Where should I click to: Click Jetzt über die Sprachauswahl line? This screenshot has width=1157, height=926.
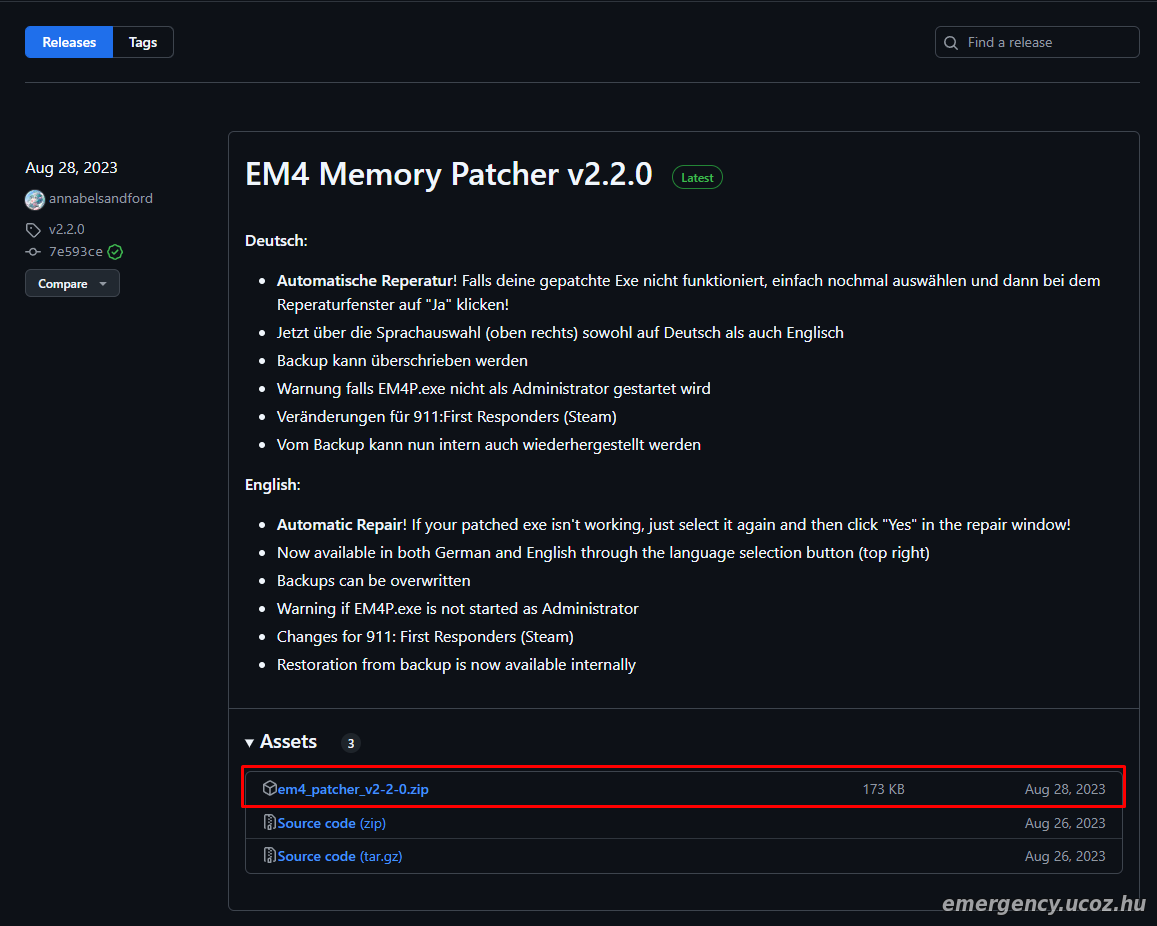click(560, 333)
